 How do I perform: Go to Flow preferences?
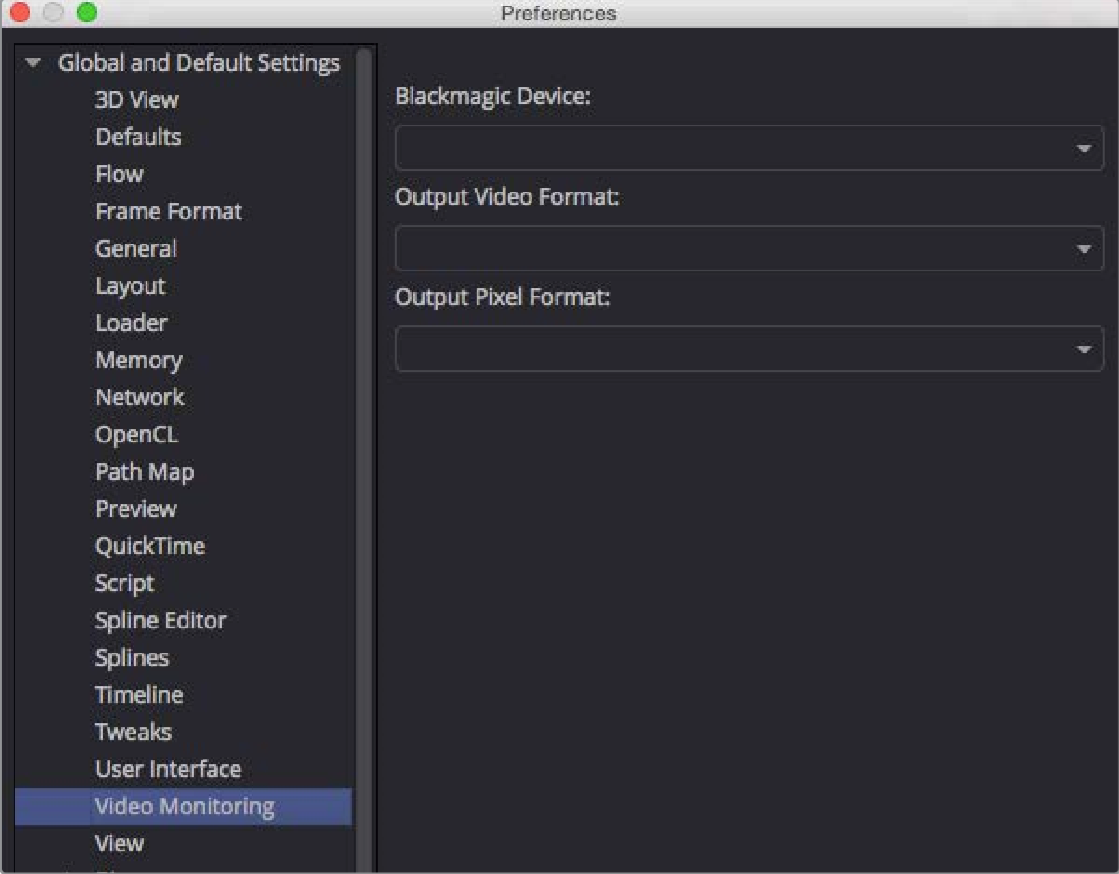click(x=119, y=174)
